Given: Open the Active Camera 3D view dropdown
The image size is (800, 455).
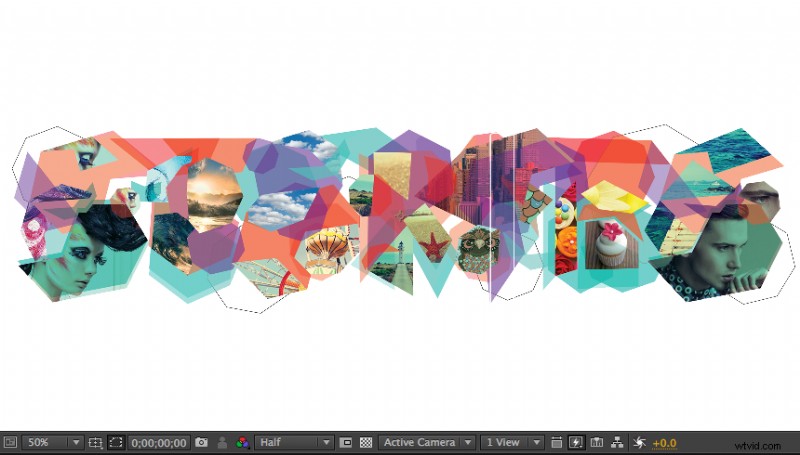Looking at the screenshot, I should [x=427, y=442].
